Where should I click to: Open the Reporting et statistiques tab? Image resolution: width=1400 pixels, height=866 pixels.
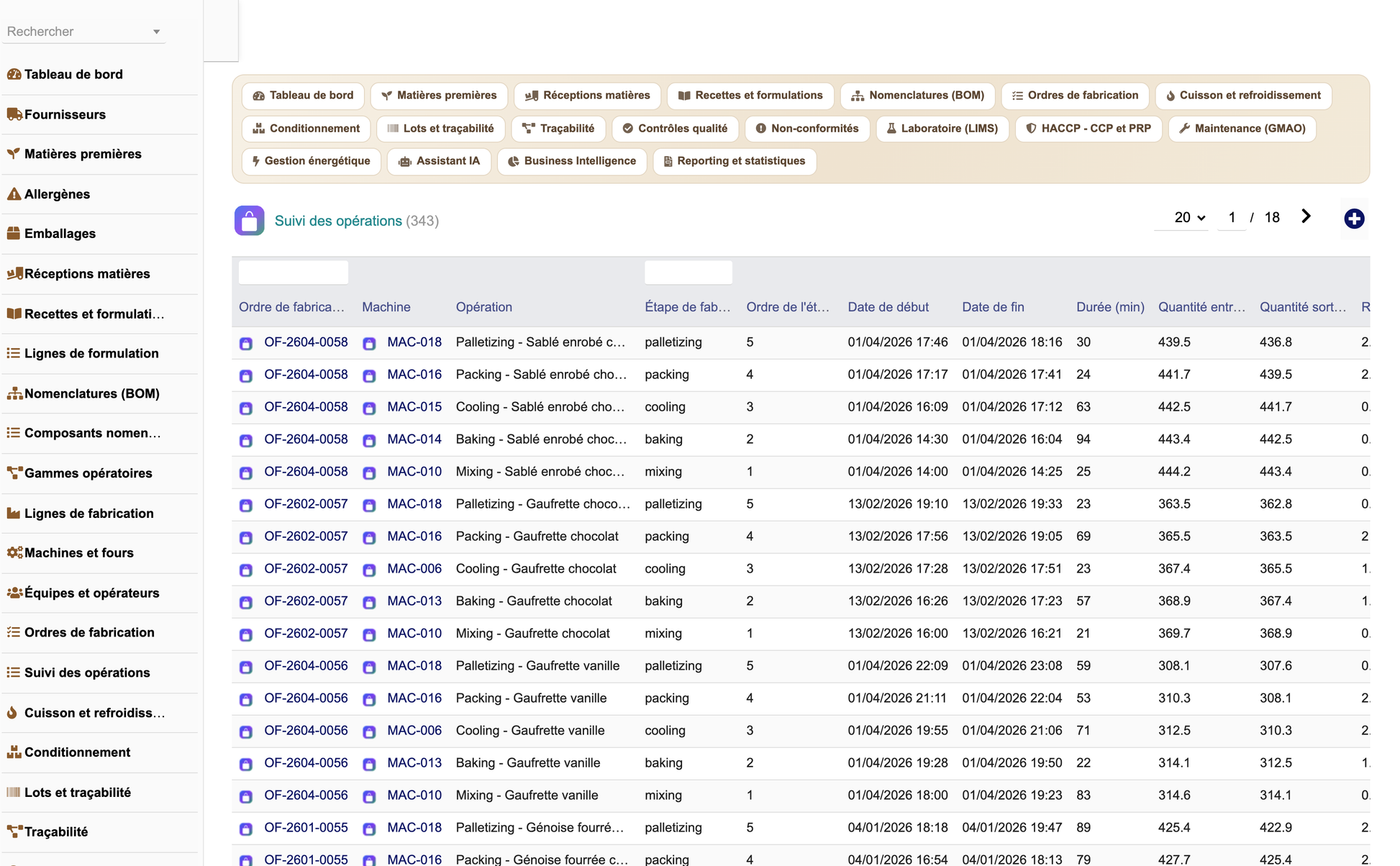[x=734, y=161]
